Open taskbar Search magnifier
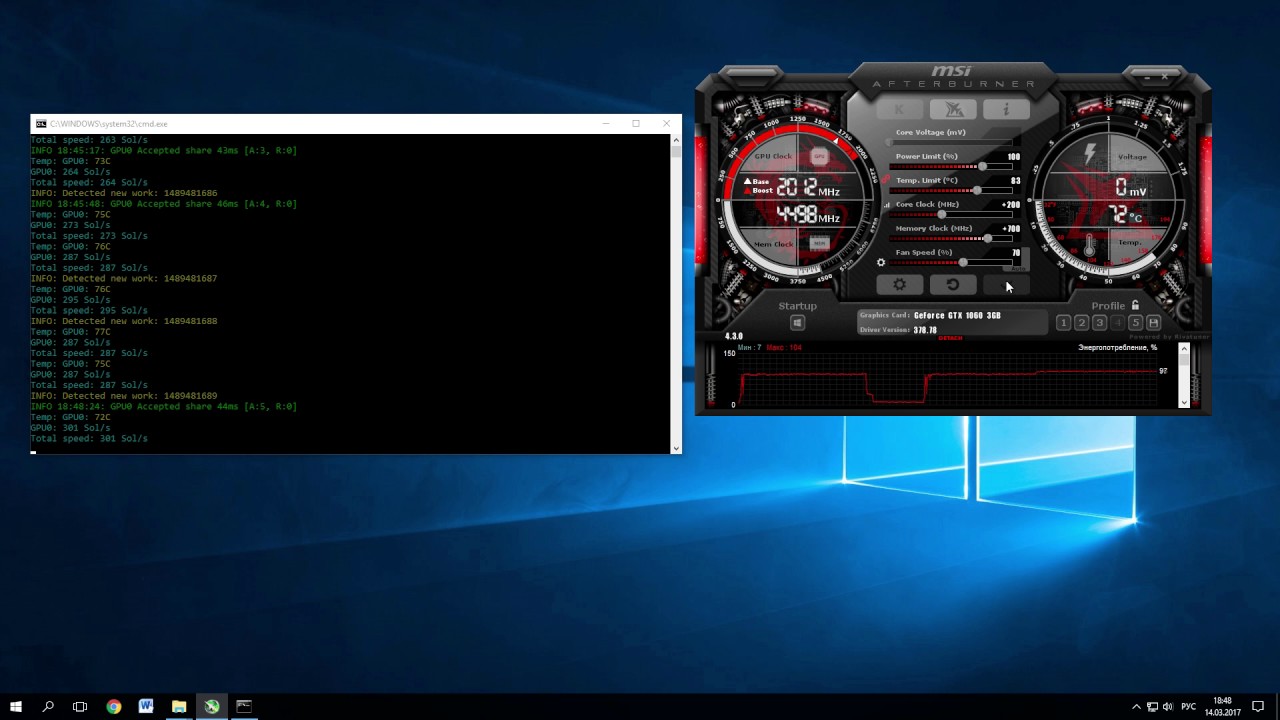1280x720 pixels. [x=48, y=706]
